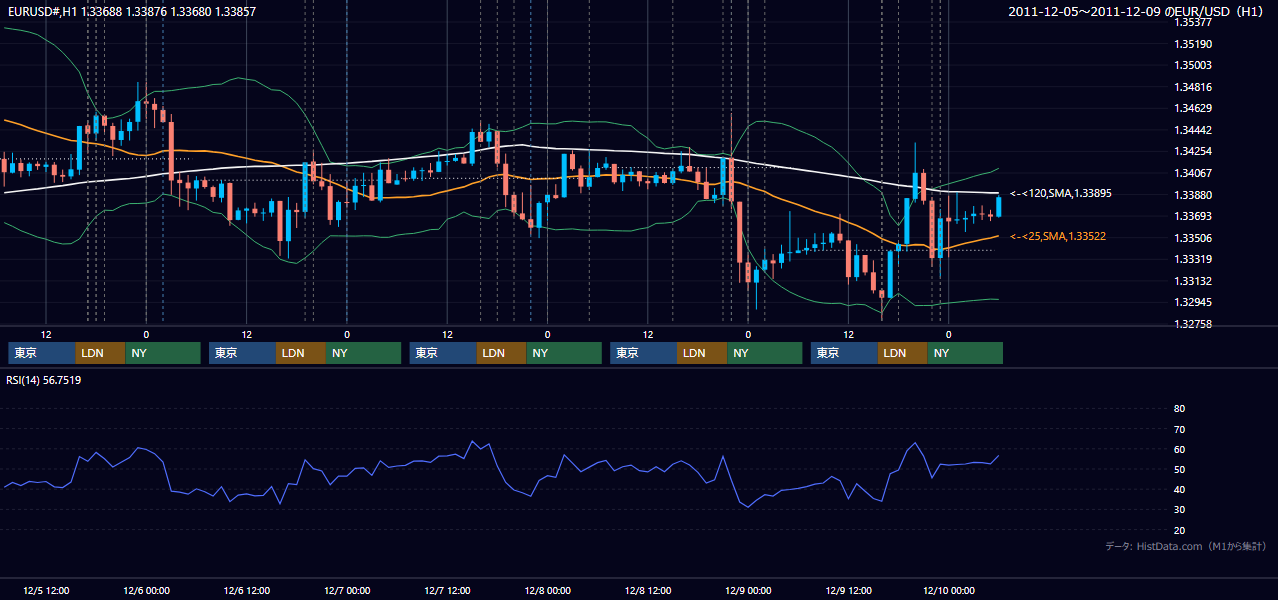
Task: Click RSI scale level 80
Action: (1179, 409)
